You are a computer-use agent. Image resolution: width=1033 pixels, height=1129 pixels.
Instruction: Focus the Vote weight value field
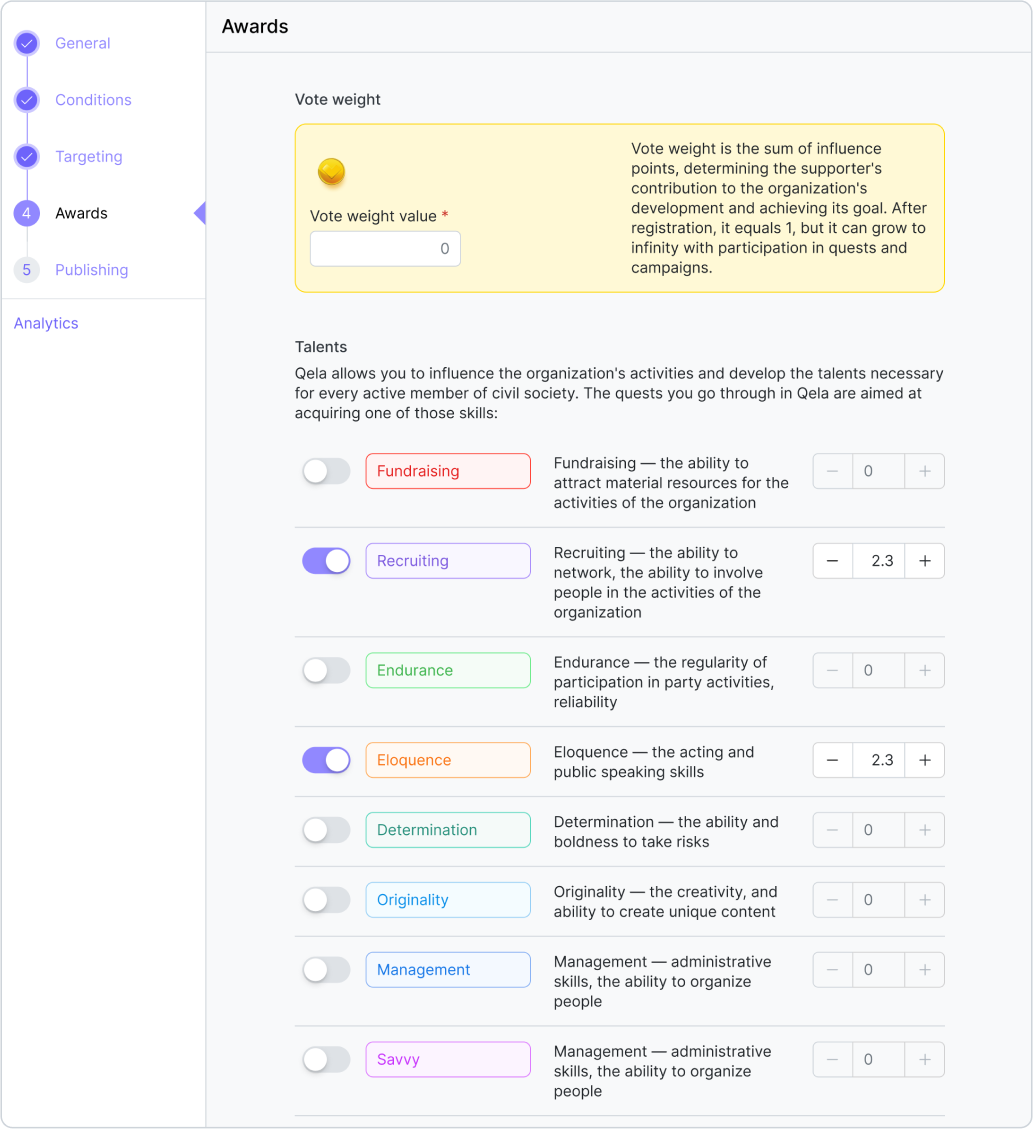tap(385, 249)
